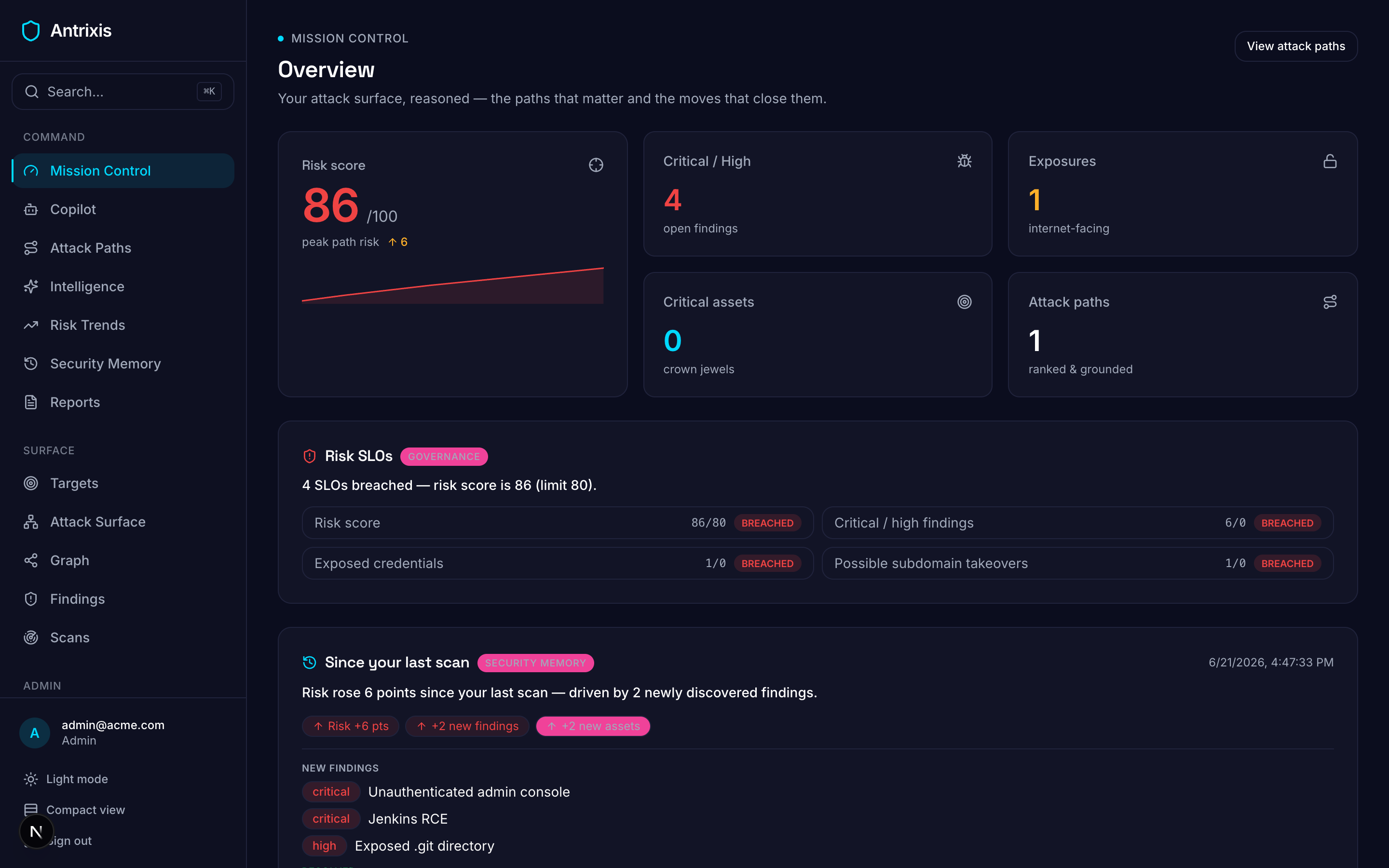Click Unauthenticated admin console finding

click(468, 792)
